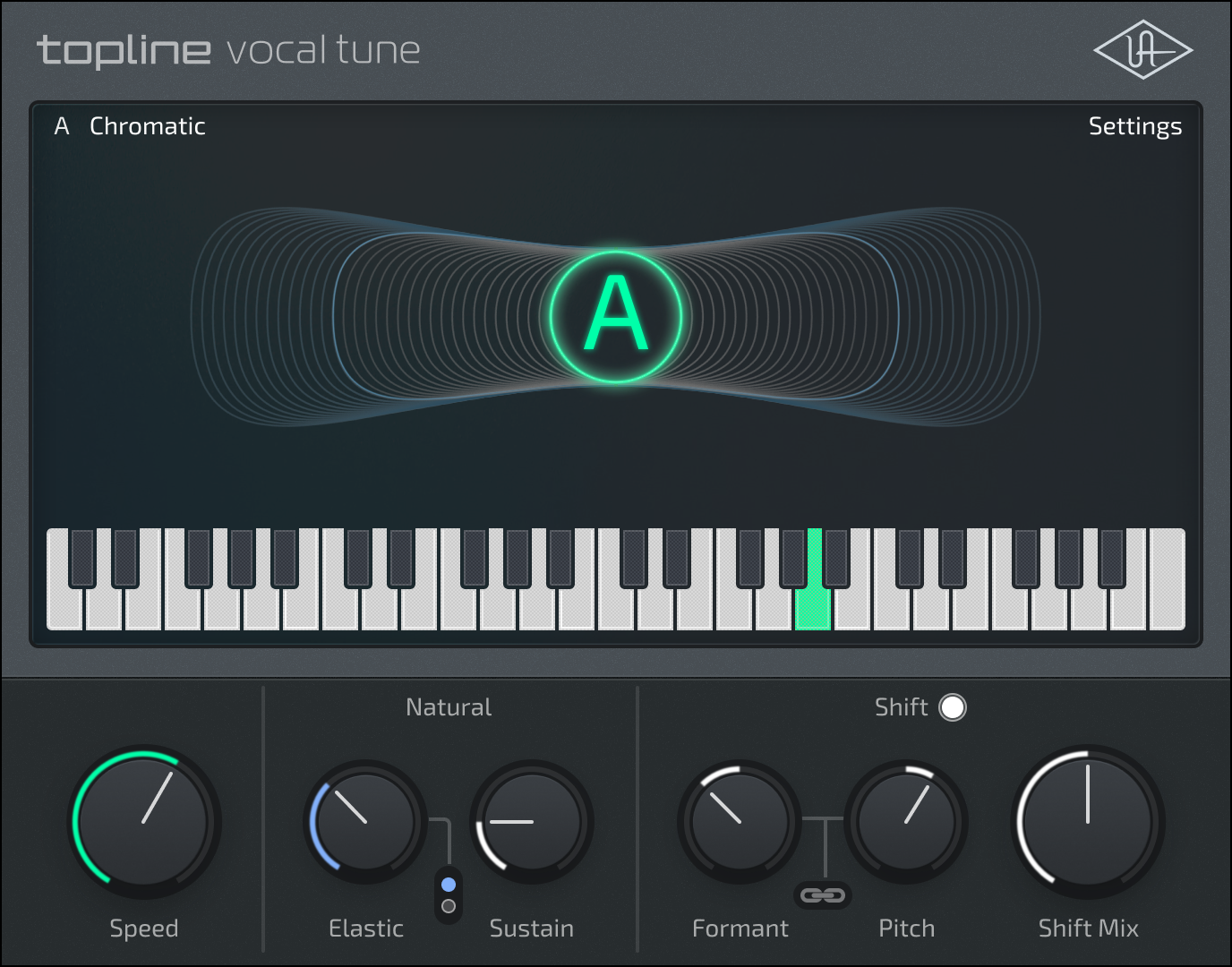
Task: Click the Elastic knob
Action: [x=365, y=821]
